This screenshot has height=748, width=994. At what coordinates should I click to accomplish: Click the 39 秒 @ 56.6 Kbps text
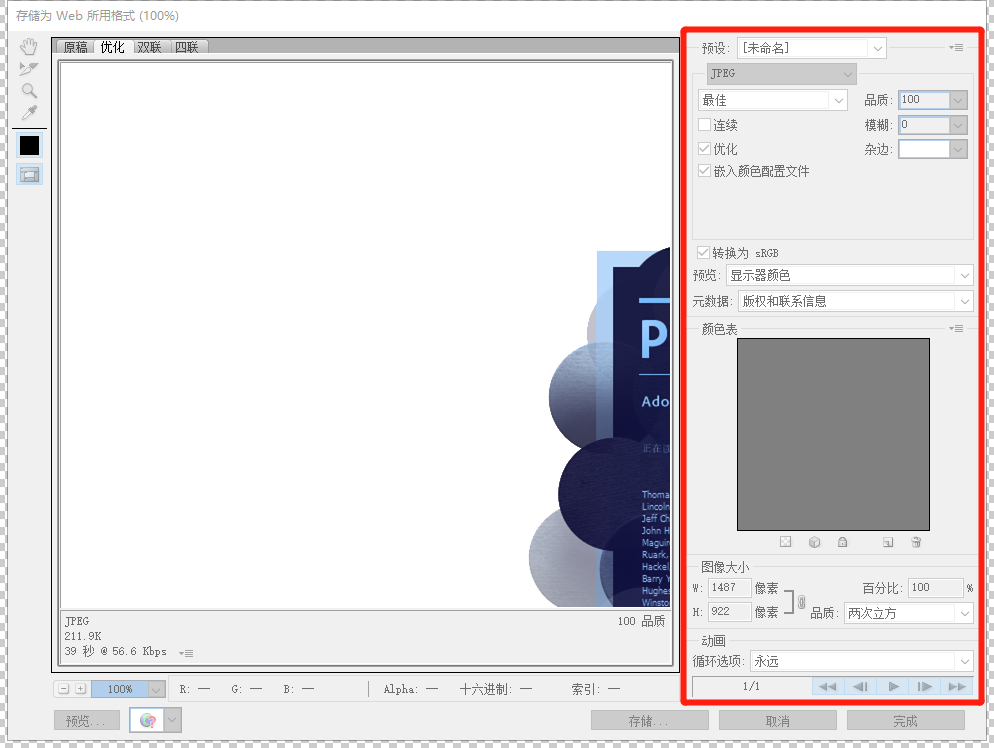point(115,651)
